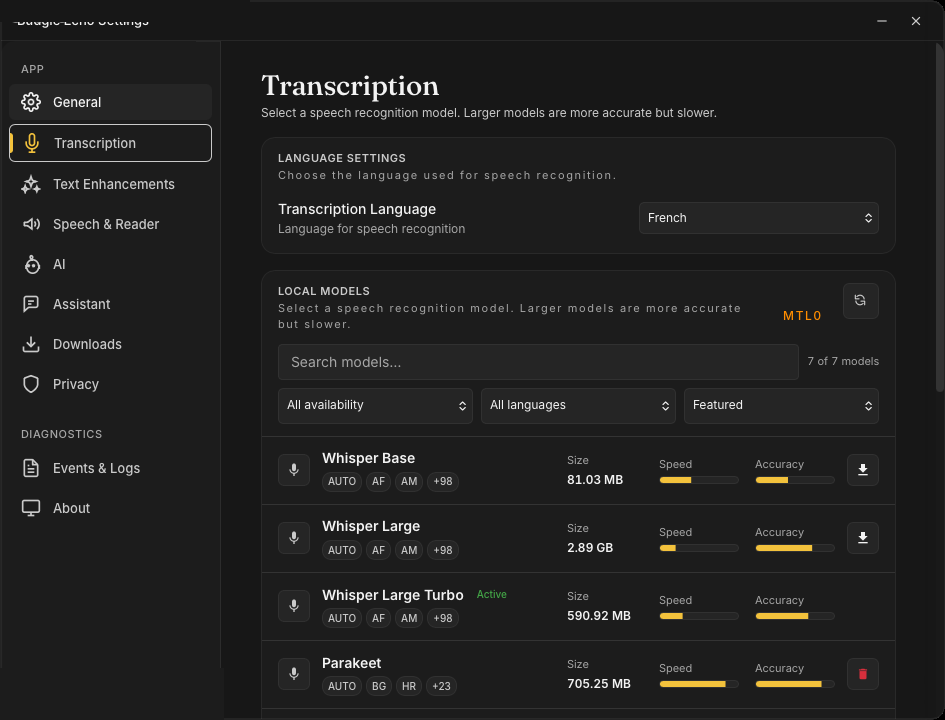This screenshot has width=945, height=720.
Task: Click the Events & Logs document icon
Action: tap(31, 468)
